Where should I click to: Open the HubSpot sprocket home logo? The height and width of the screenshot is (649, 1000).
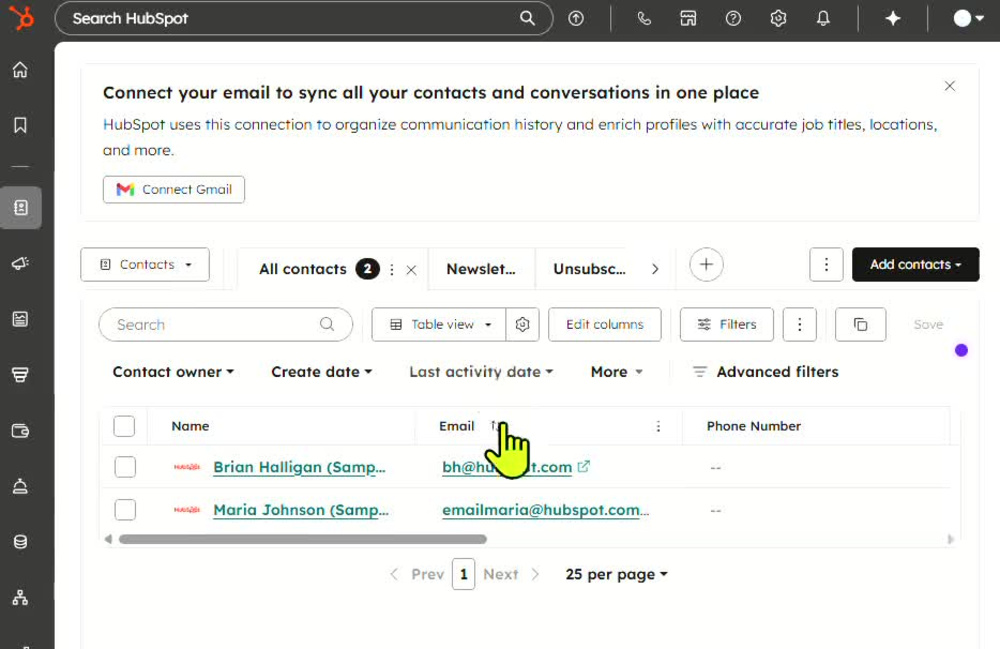(21, 18)
